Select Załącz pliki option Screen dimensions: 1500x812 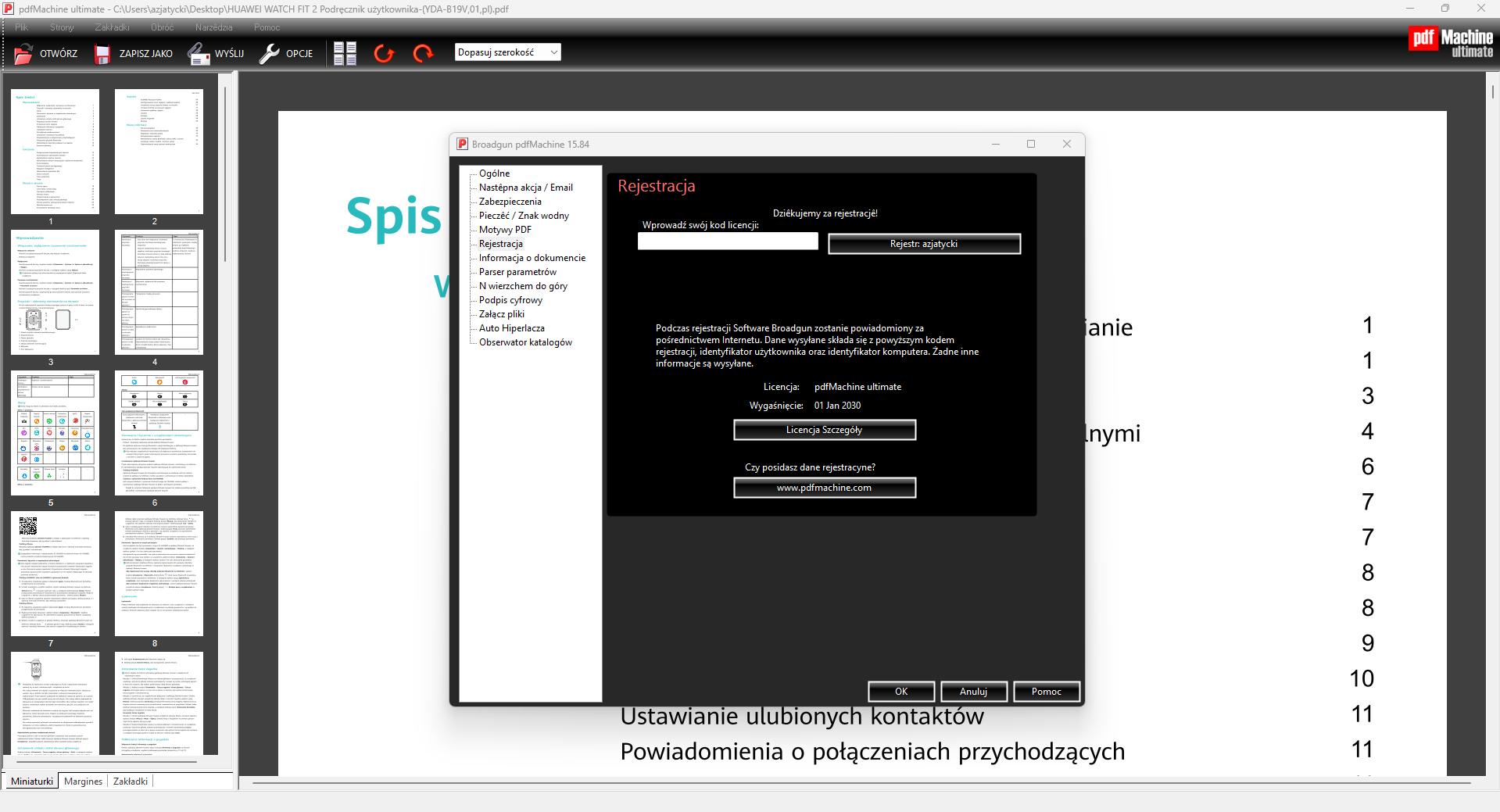[x=501, y=314]
